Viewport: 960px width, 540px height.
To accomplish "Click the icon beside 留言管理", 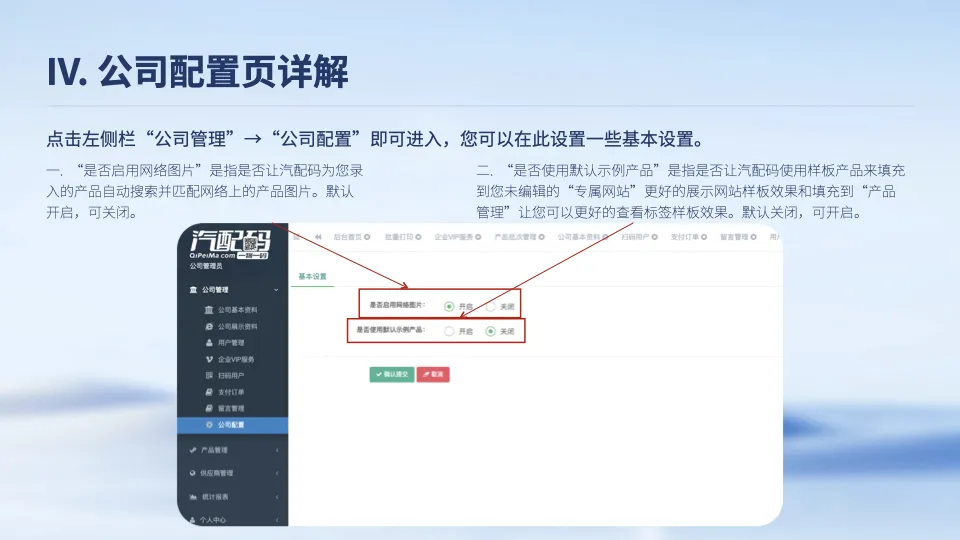I will tap(209, 408).
